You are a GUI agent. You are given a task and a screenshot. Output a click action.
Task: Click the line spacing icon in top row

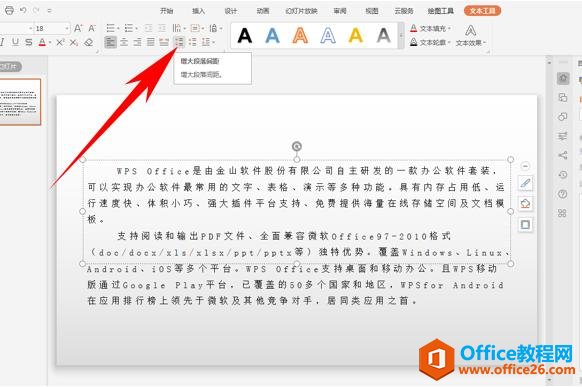213,28
